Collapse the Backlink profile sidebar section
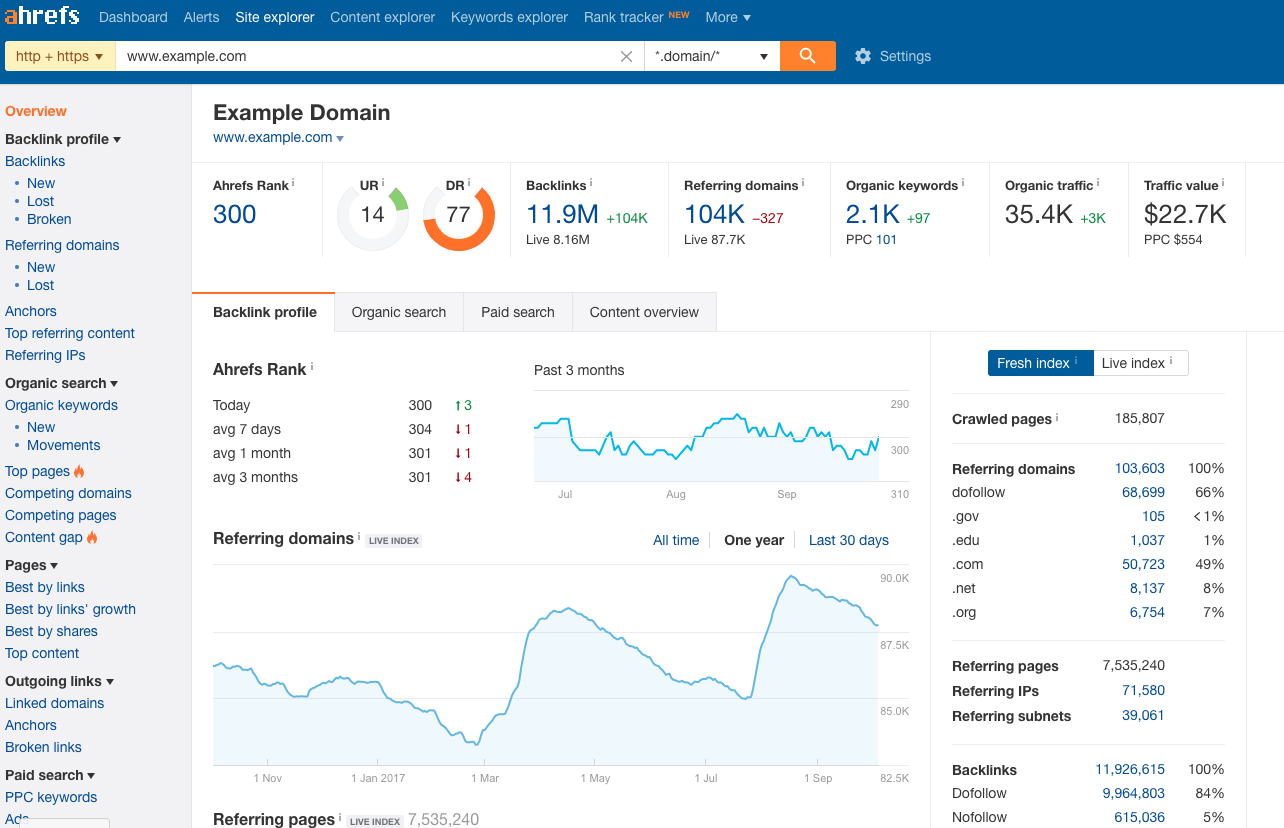 tap(117, 140)
